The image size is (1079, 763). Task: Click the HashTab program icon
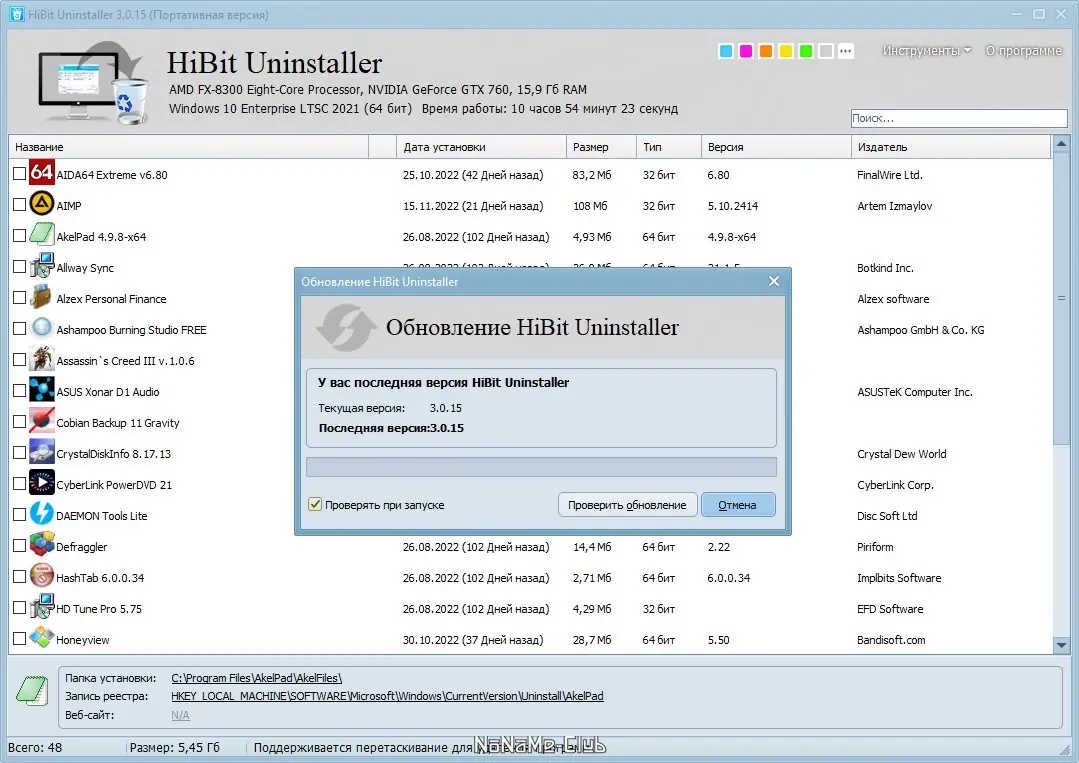tap(41, 575)
